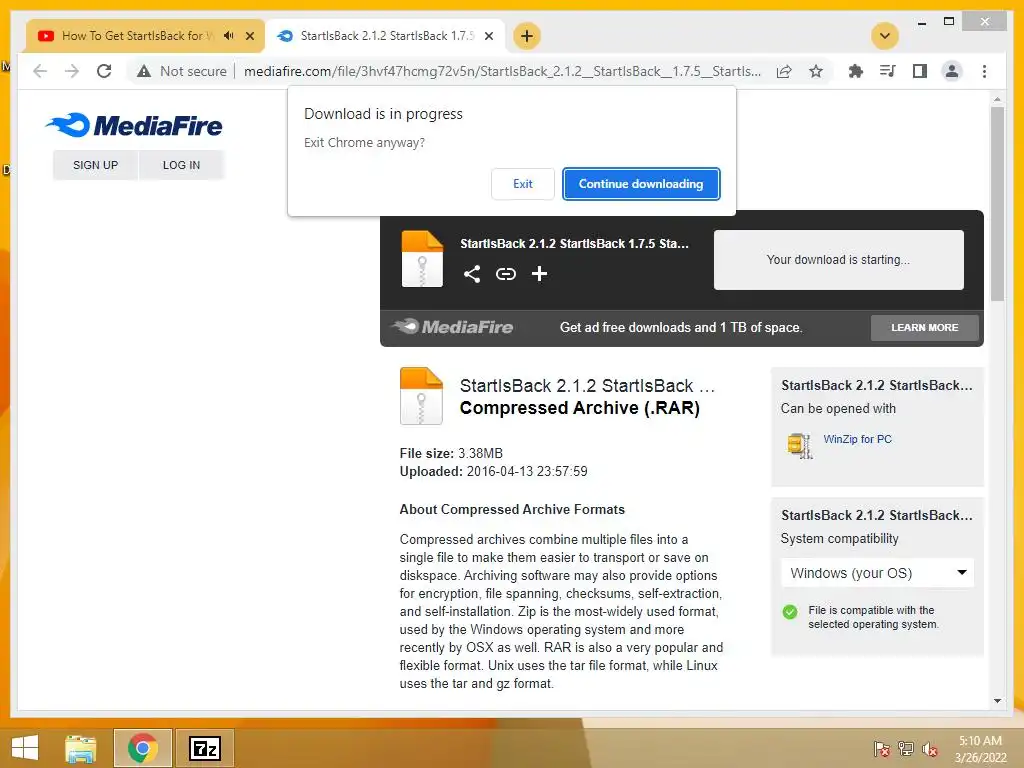Click the SIGN UP button
This screenshot has height=768, width=1024.
95,165
